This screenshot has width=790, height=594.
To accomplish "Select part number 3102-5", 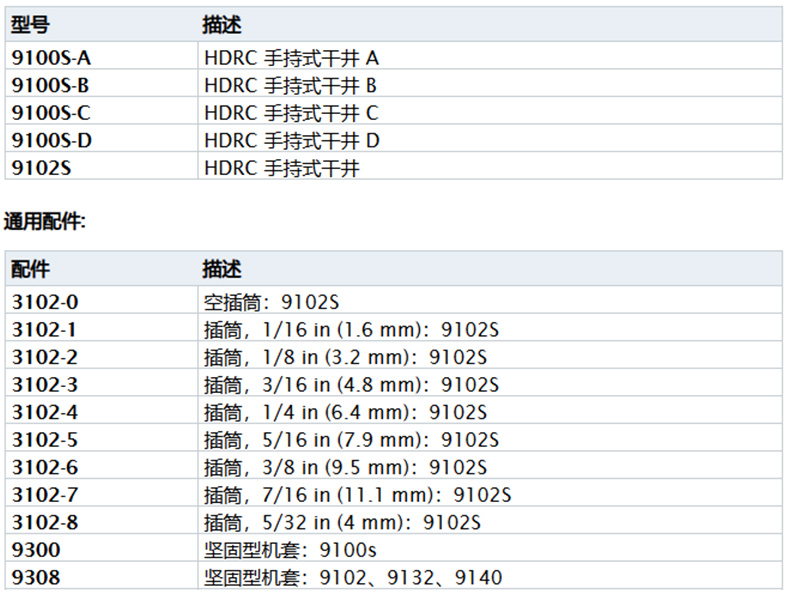I will [44, 440].
